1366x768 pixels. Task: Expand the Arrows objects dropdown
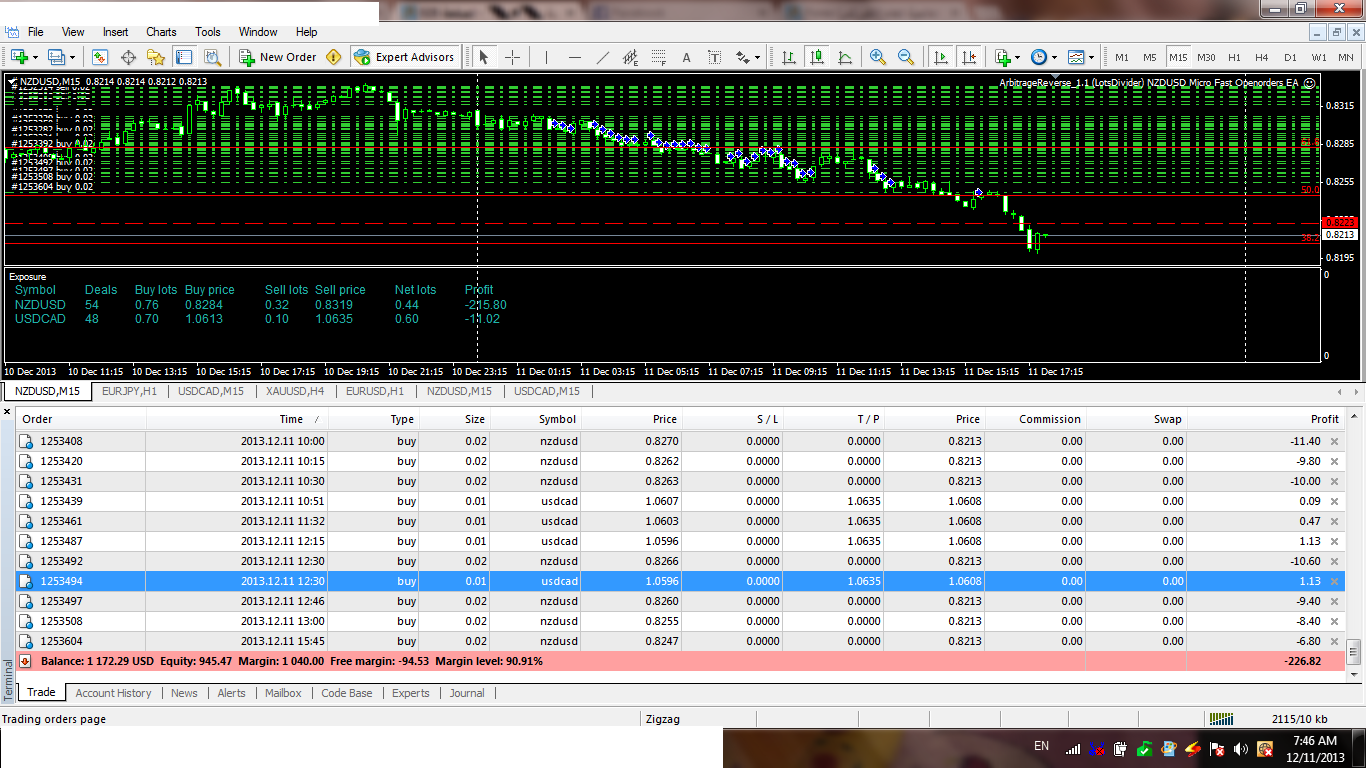point(758,57)
